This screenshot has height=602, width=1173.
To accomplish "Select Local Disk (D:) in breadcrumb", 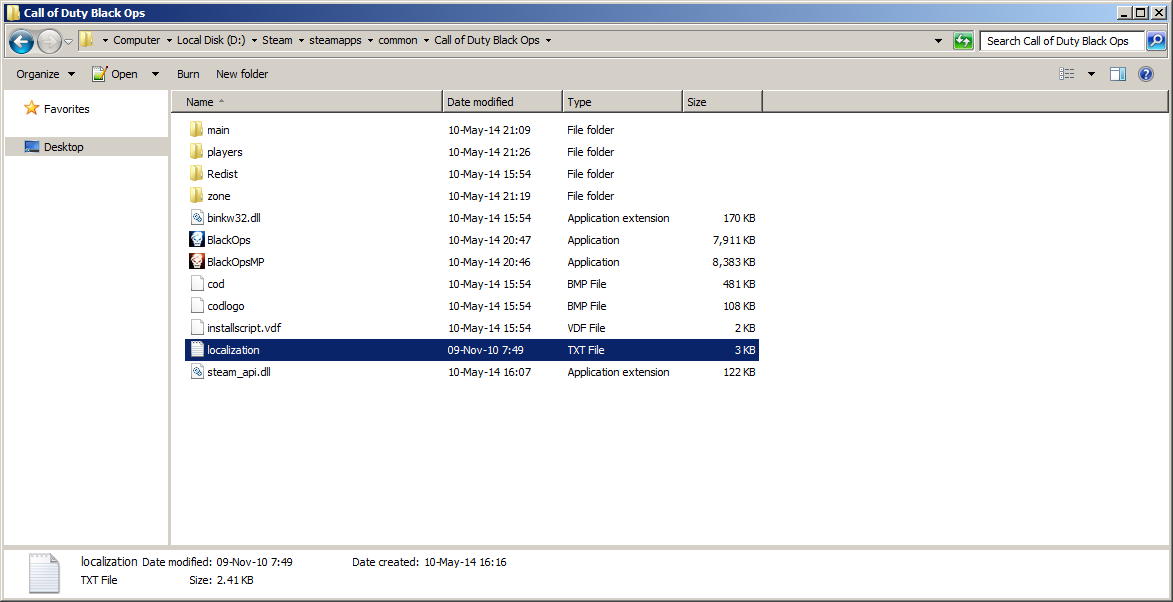I will tap(212, 40).
